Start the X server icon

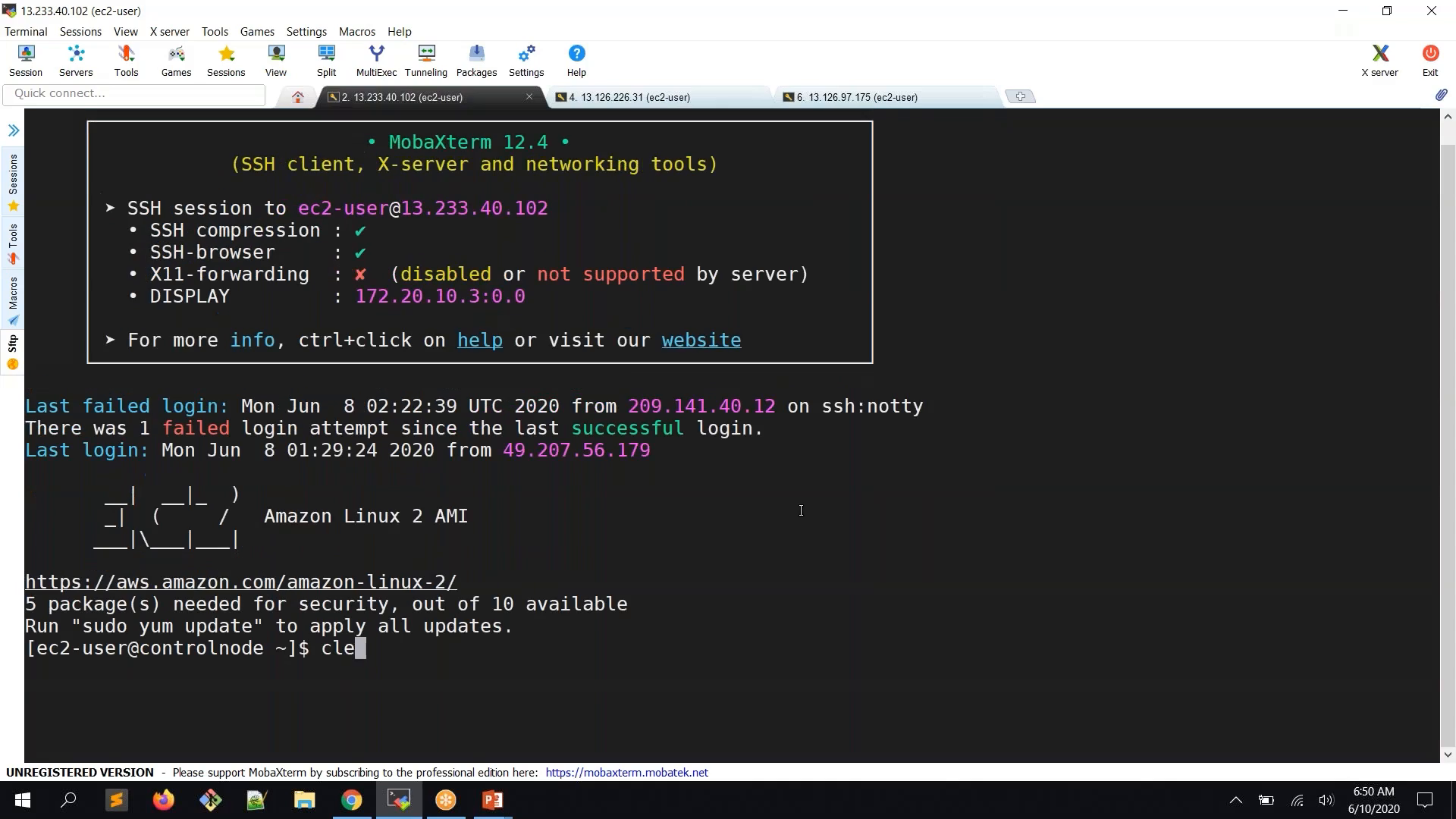click(x=1379, y=61)
